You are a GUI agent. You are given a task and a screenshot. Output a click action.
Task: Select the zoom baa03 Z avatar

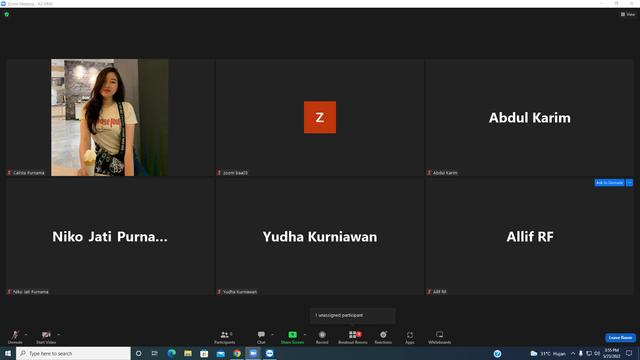(x=320, y=117)
